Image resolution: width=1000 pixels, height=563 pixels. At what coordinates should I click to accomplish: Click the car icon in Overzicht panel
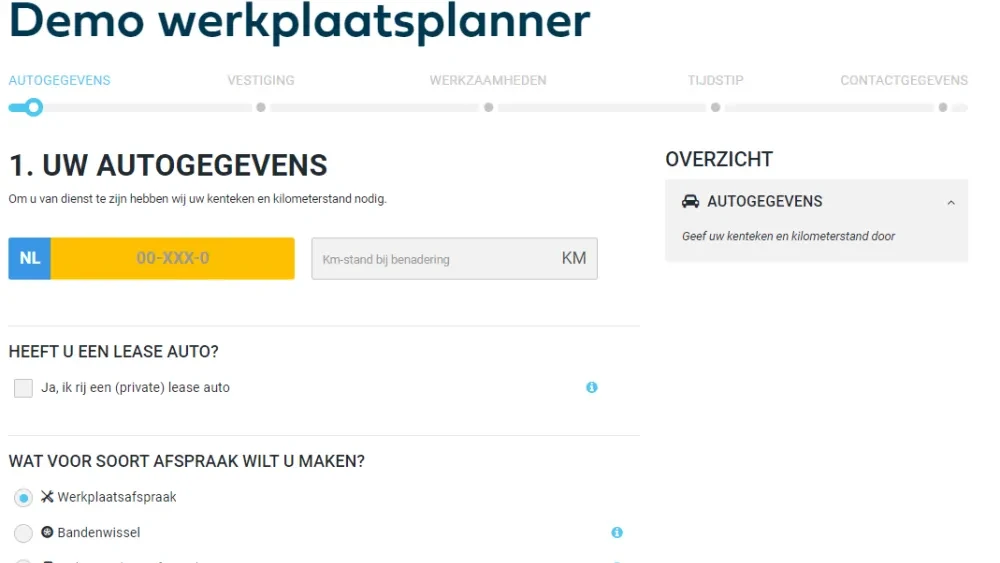point(690,201)
